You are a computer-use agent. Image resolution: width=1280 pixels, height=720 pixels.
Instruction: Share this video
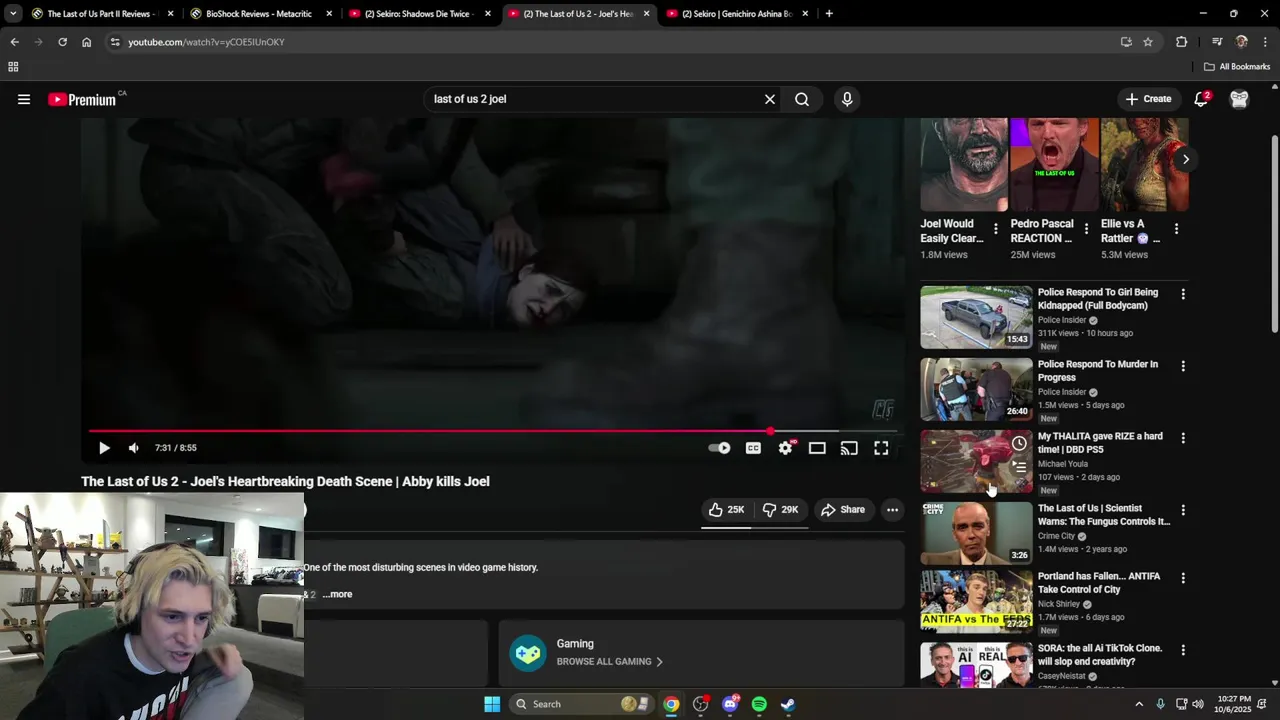tap(843, 510)
